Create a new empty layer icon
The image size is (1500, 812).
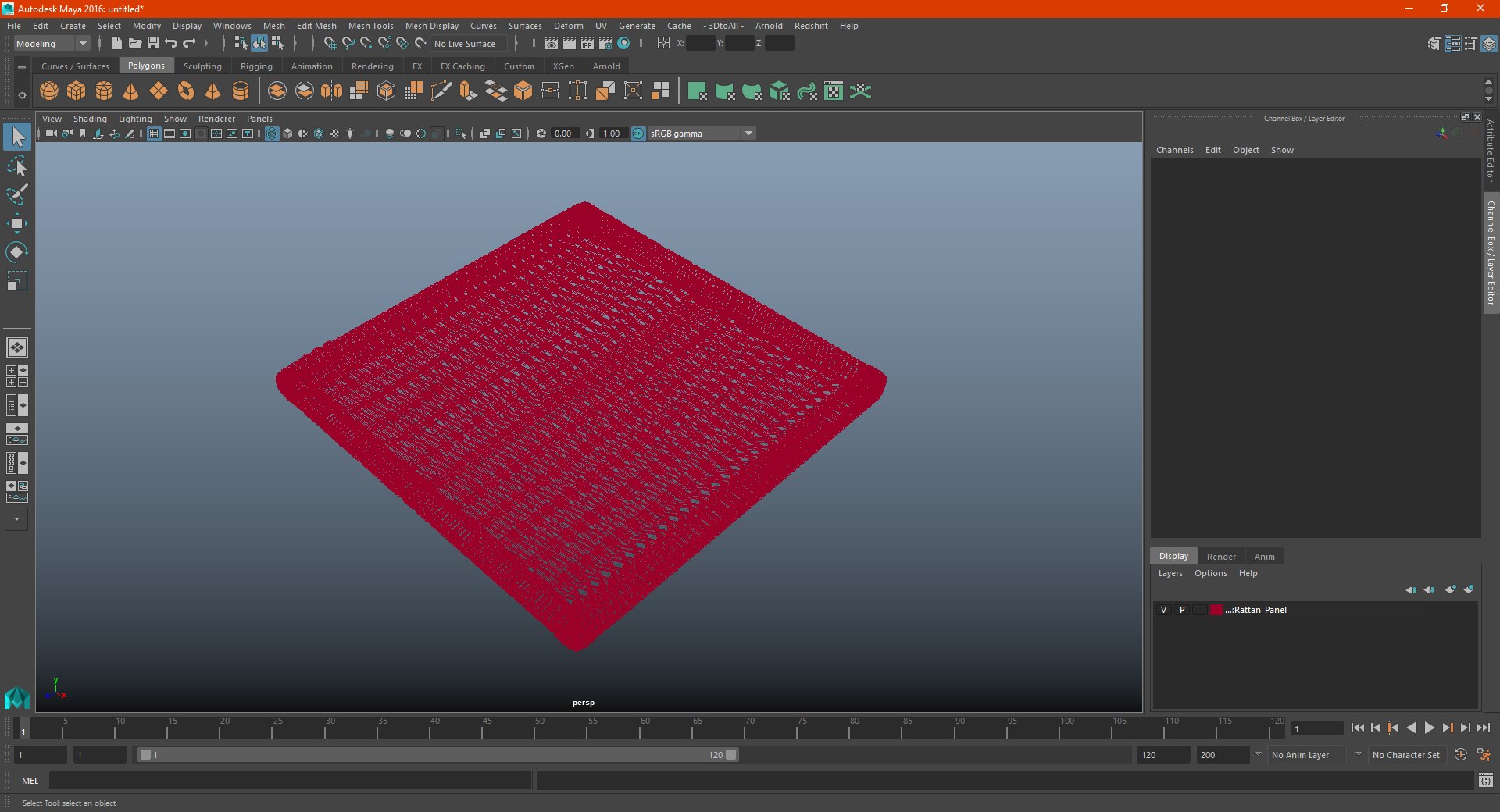[1451, 589]
